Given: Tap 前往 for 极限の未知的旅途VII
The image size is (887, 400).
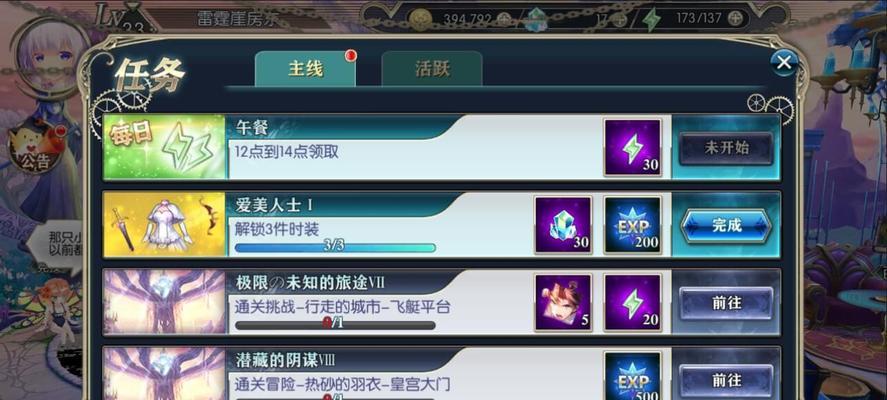Looking at the screenshot, I should [726, 303].
